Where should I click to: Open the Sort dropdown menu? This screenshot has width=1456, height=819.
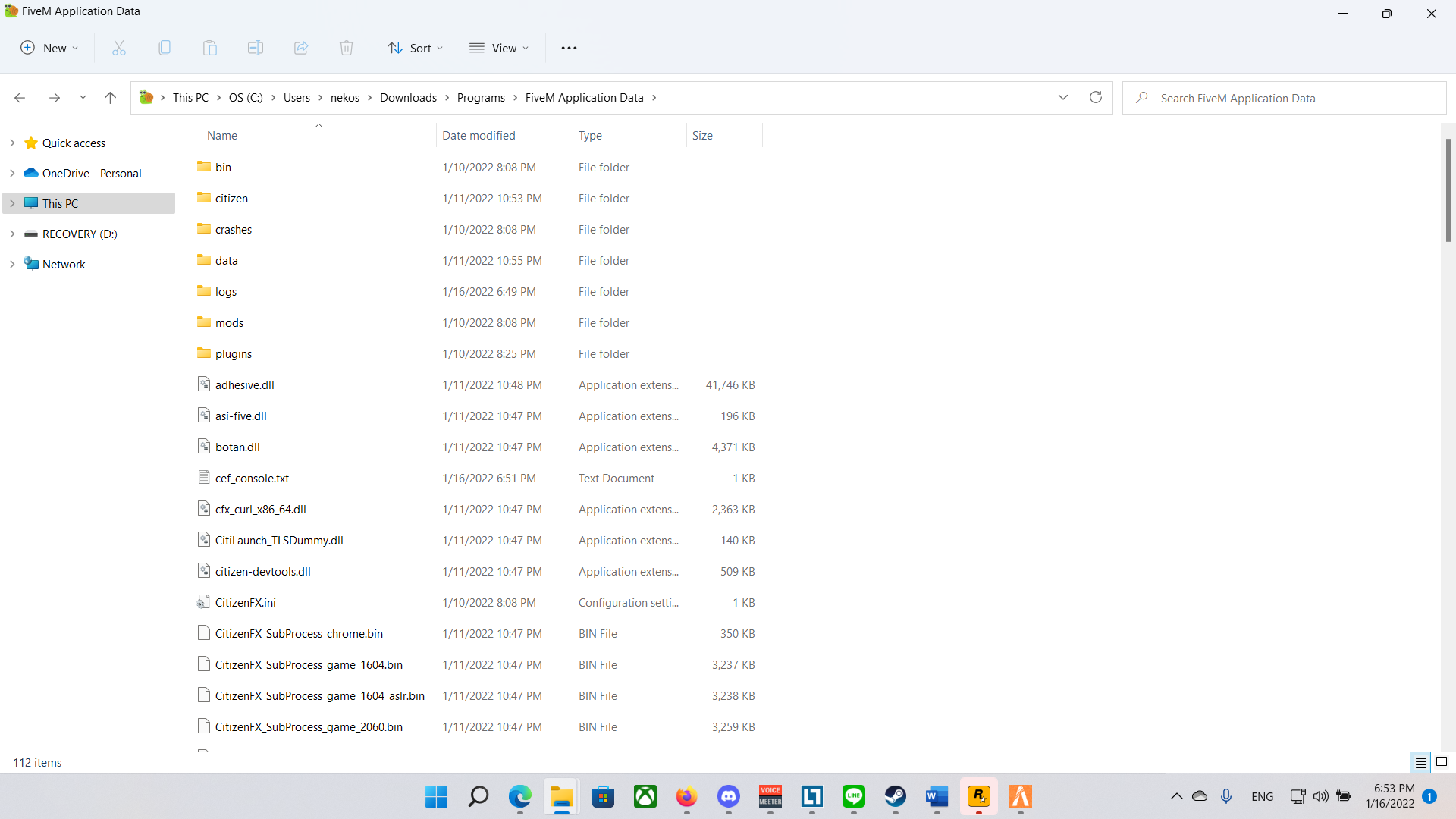point(415,48)
